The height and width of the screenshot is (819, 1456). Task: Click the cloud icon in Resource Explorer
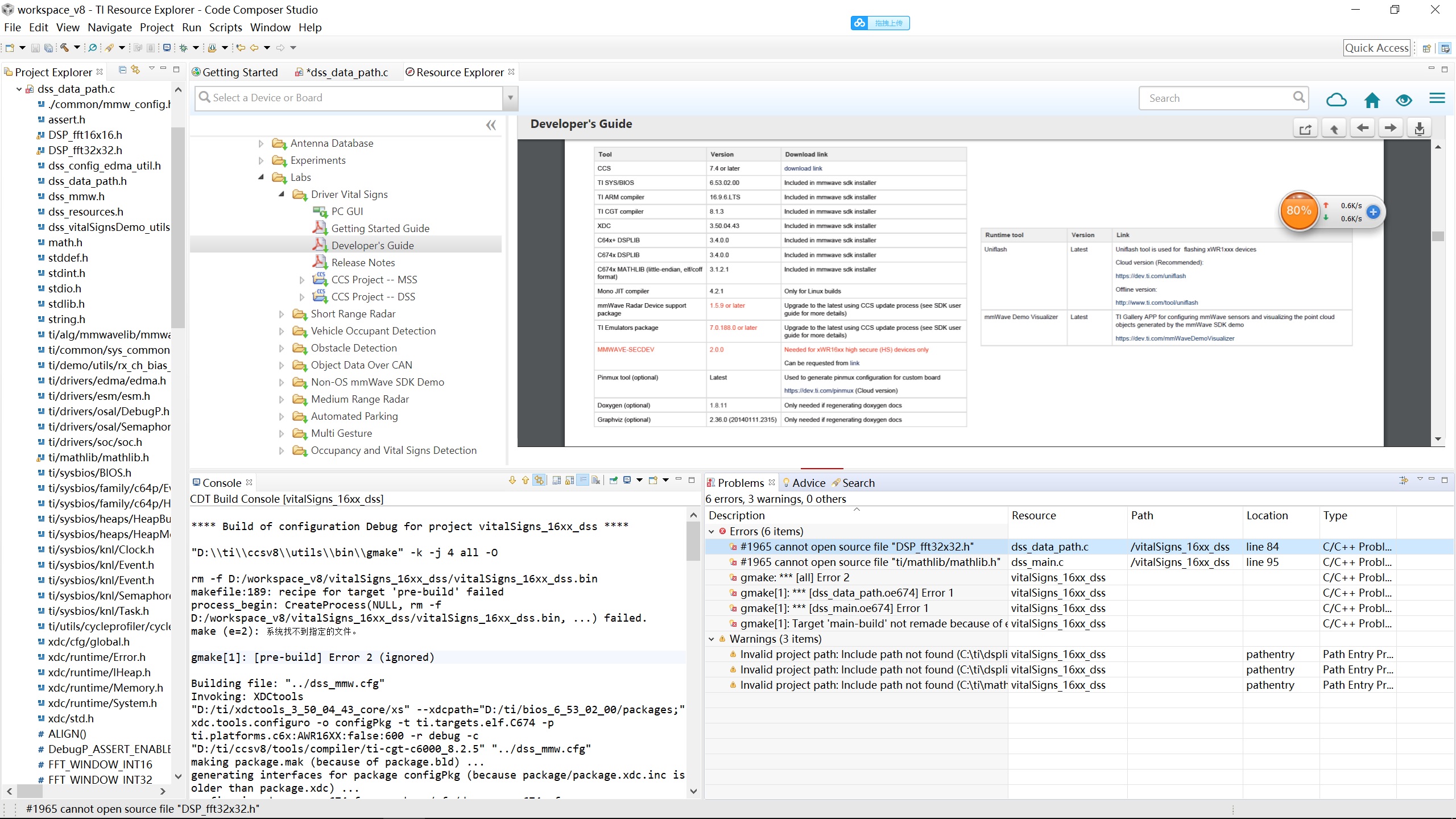(1336, 100)
